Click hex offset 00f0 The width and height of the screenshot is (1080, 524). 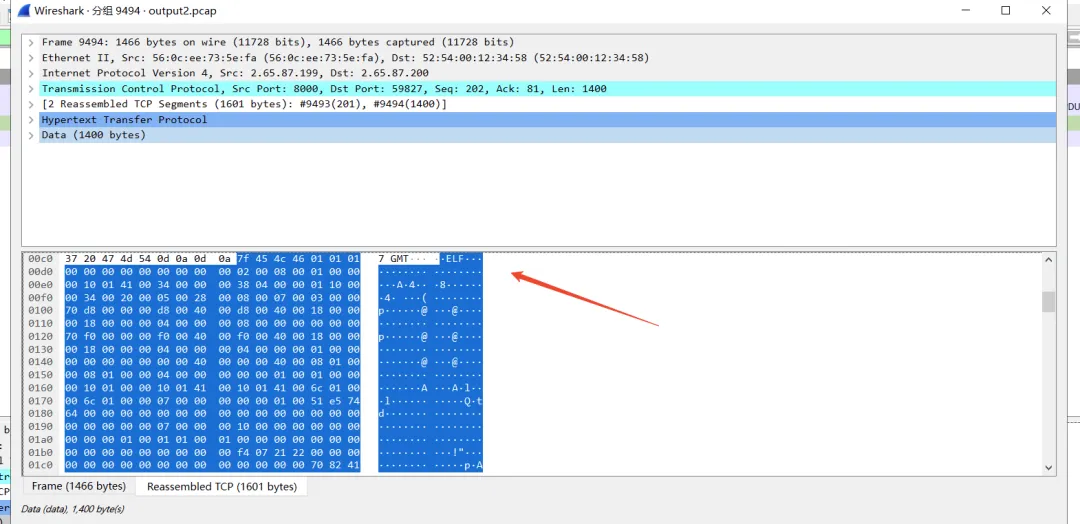click(41, 298)
